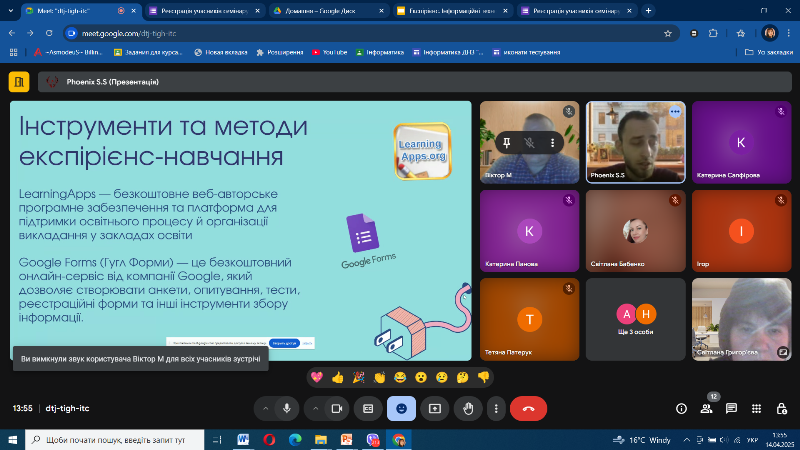This screenshot has height=450, width=800.
Task: Reload the page
Action: pyautogui.click(x=49, y=34)
